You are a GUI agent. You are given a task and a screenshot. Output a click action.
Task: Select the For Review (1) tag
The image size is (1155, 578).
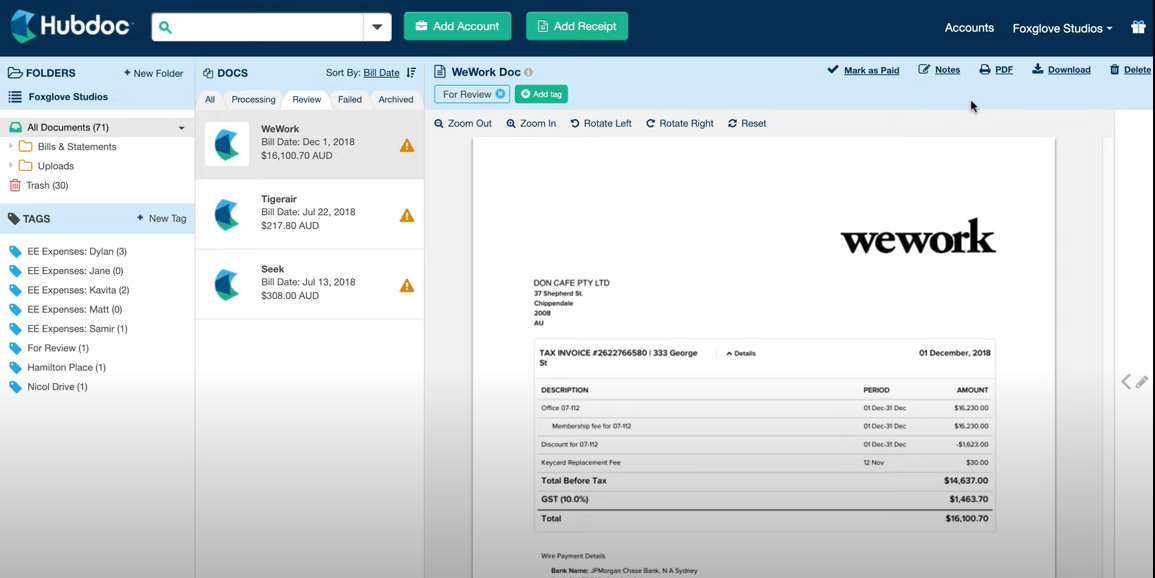57,348
